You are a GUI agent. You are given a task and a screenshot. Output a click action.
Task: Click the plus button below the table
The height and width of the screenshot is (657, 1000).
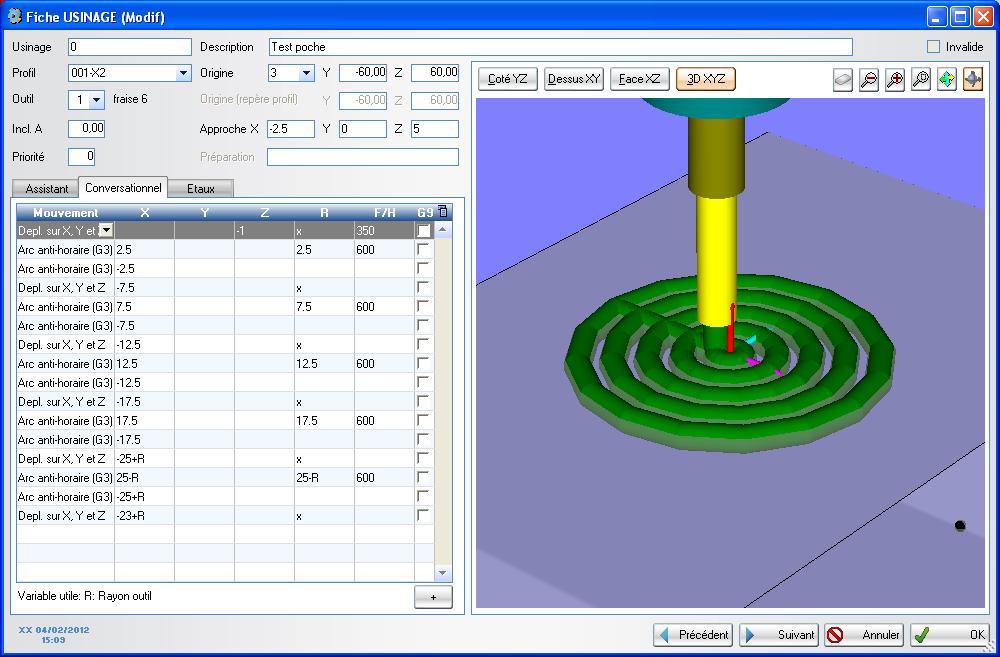(x=433, y=597)
